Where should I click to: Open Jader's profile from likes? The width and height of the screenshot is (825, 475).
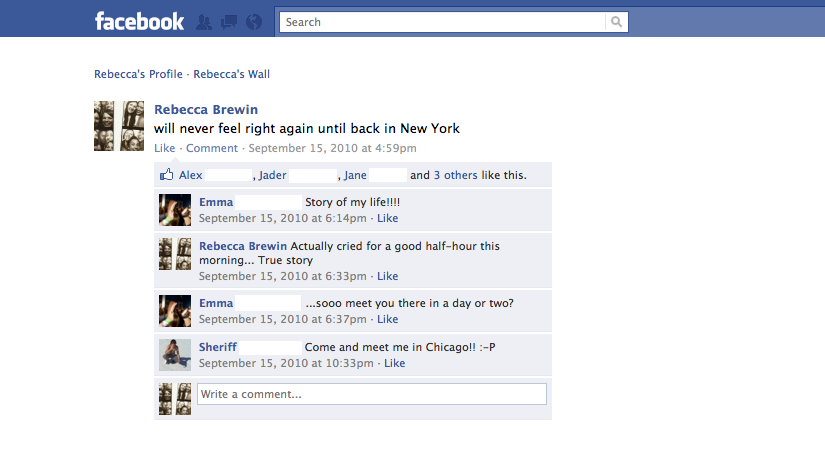[273, 175]
